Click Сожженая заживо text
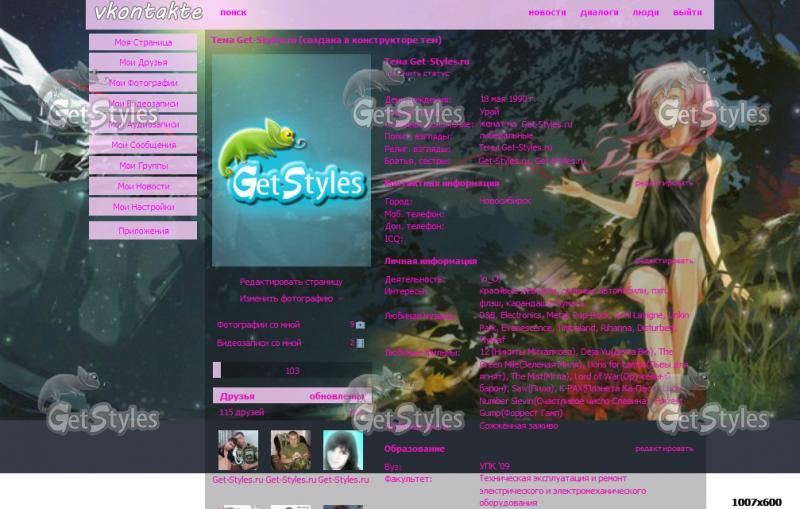This screenshot has height=509, width=800. pos(518,425)
